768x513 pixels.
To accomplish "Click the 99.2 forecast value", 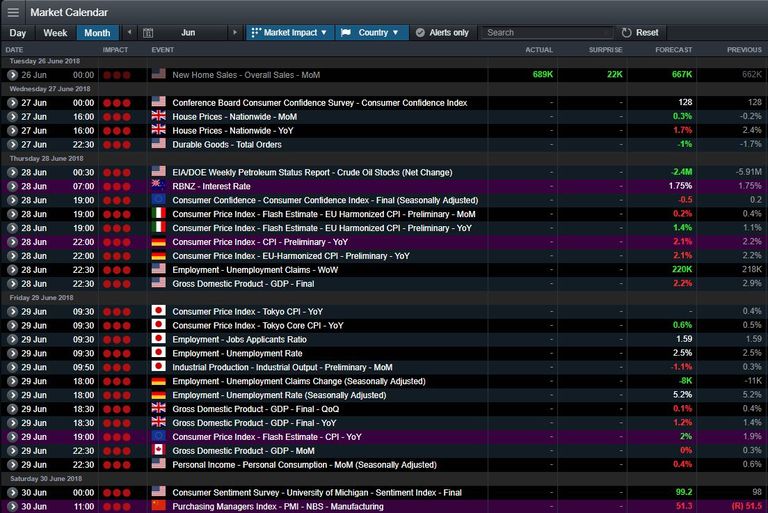I will pyautogui.click(x=684, y=492).
